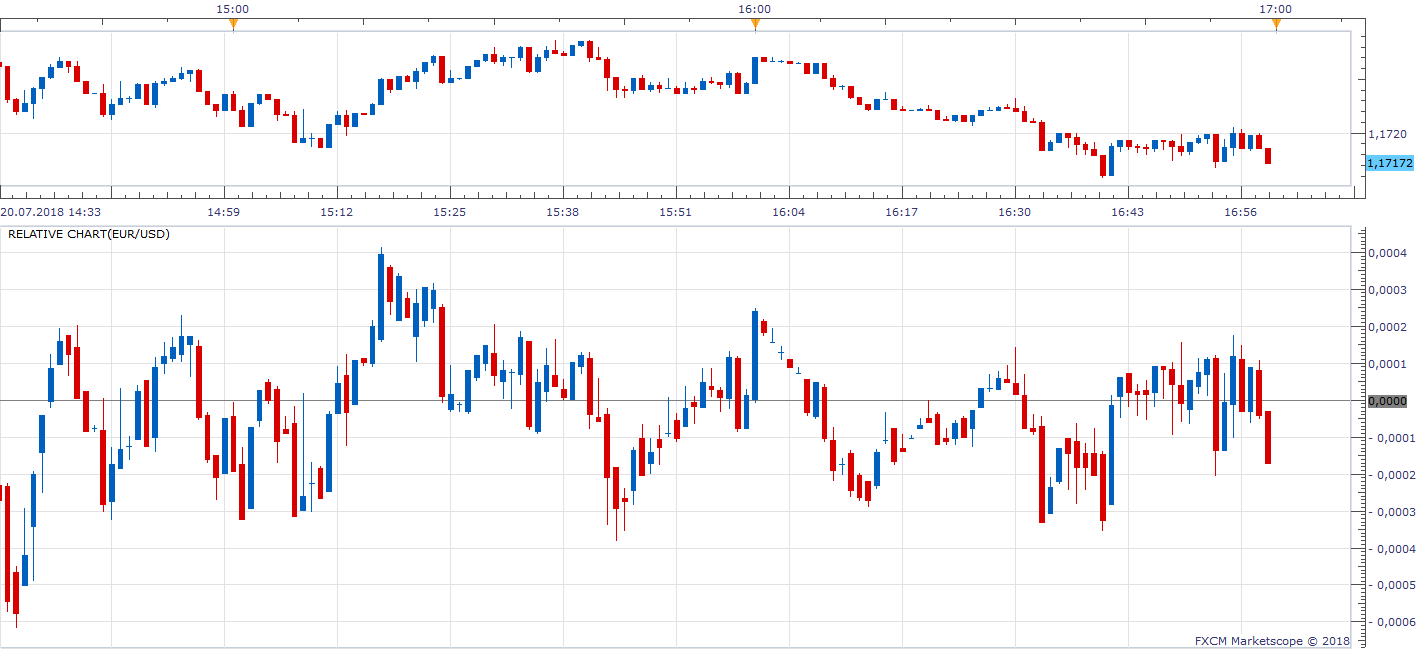Click the 16:43 time axis label
Screen dimensions: 1423x649
click(x=1127, y=212)
